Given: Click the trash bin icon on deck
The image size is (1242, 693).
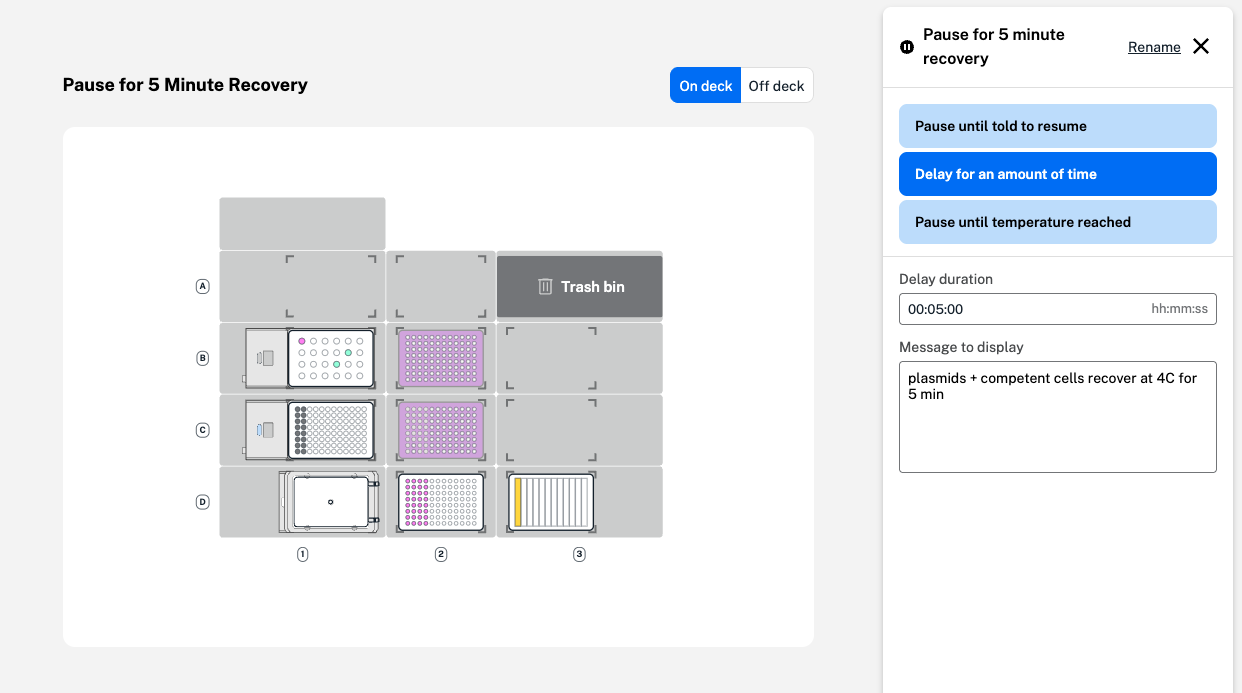Looking at the screenshot, I should 545,287.
